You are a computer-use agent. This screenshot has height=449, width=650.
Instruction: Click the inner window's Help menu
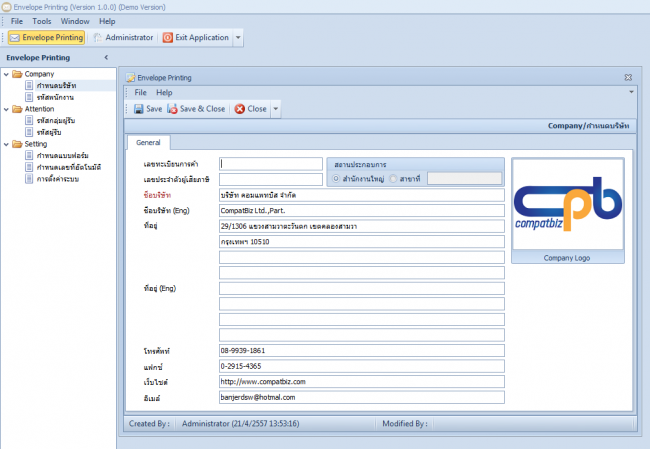coord(164,92)
